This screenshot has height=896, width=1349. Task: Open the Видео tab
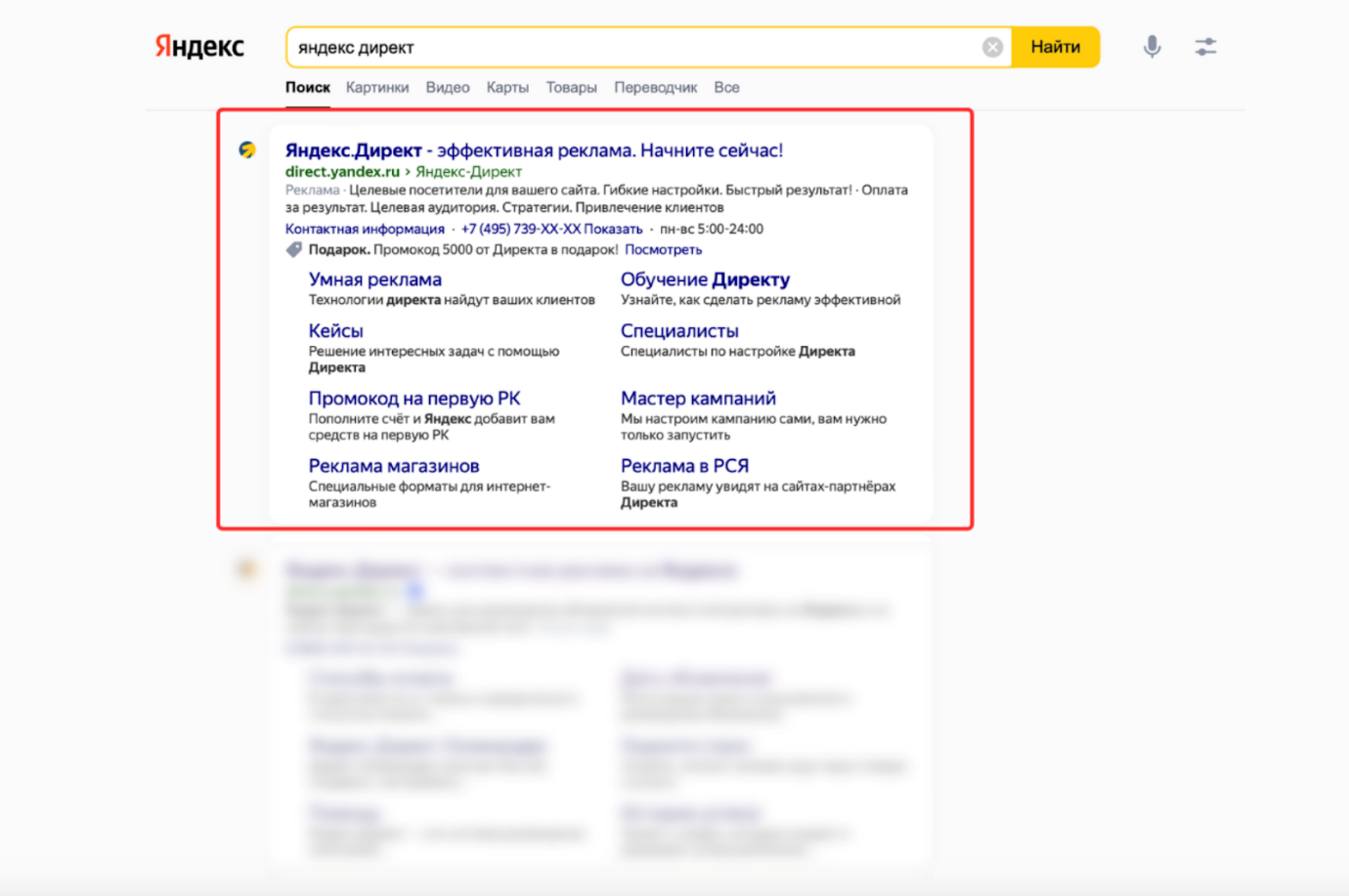(448, 87)
